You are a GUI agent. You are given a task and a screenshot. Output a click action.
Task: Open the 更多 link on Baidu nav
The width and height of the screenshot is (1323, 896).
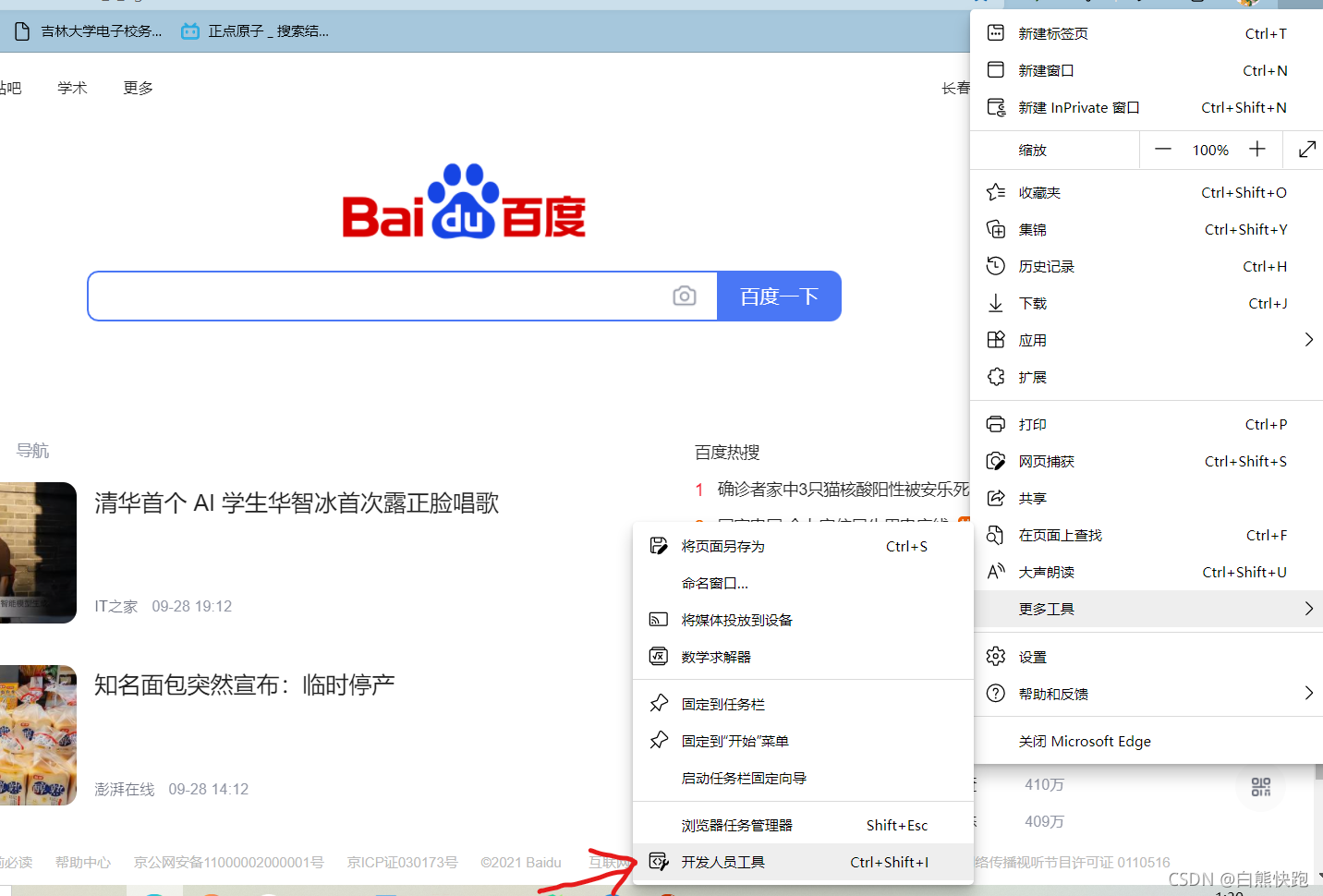(x=139, y=88)
